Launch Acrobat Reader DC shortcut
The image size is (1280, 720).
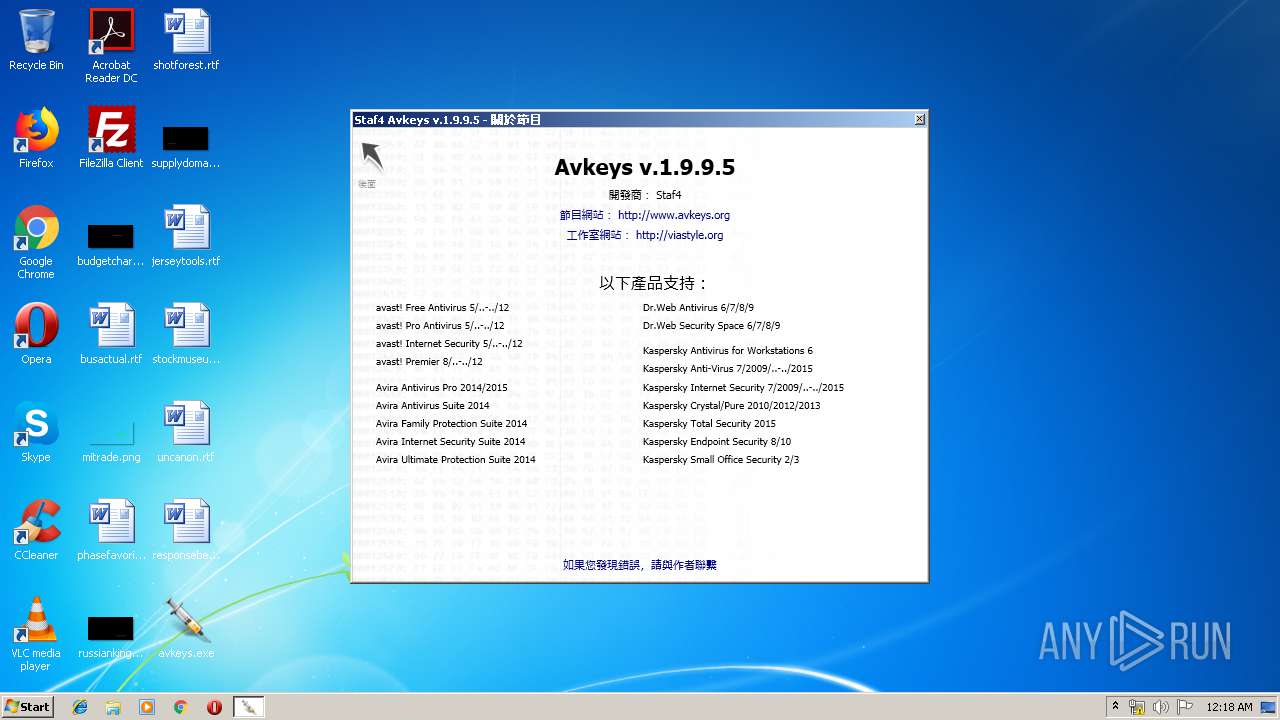point(111,46)
